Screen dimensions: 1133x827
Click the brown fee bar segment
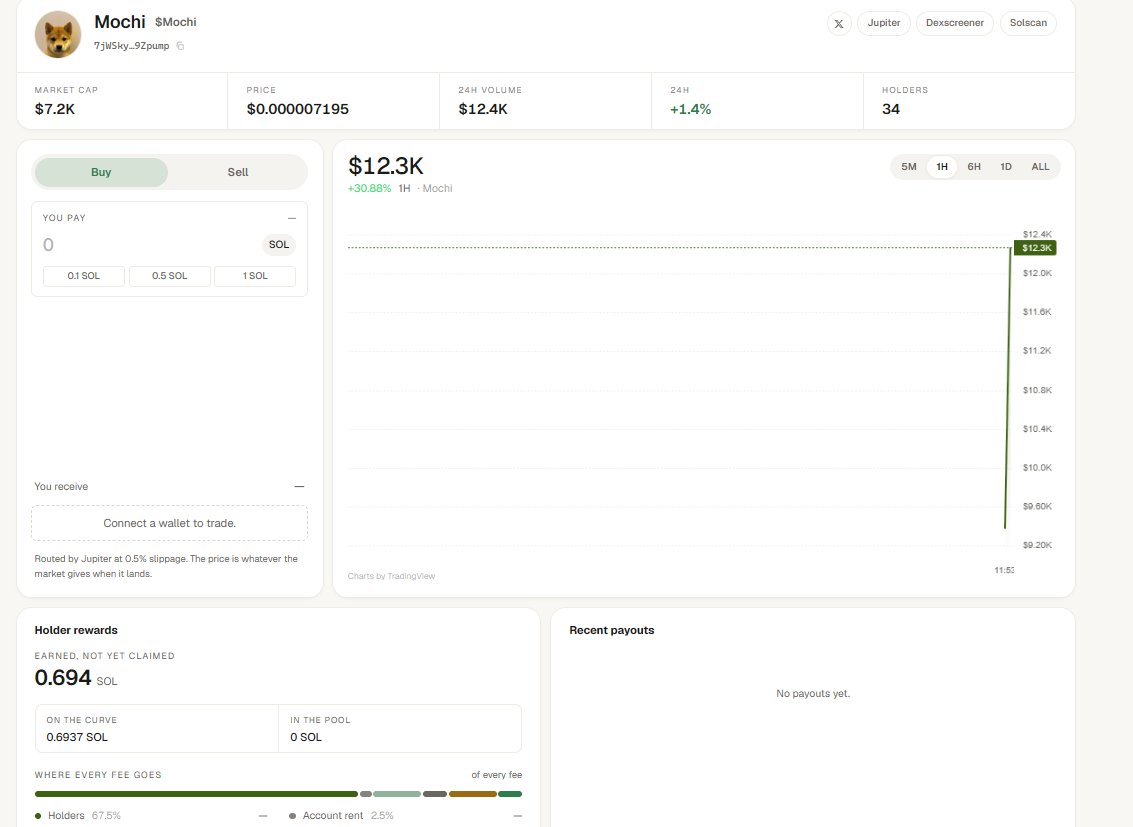[473, 794]
